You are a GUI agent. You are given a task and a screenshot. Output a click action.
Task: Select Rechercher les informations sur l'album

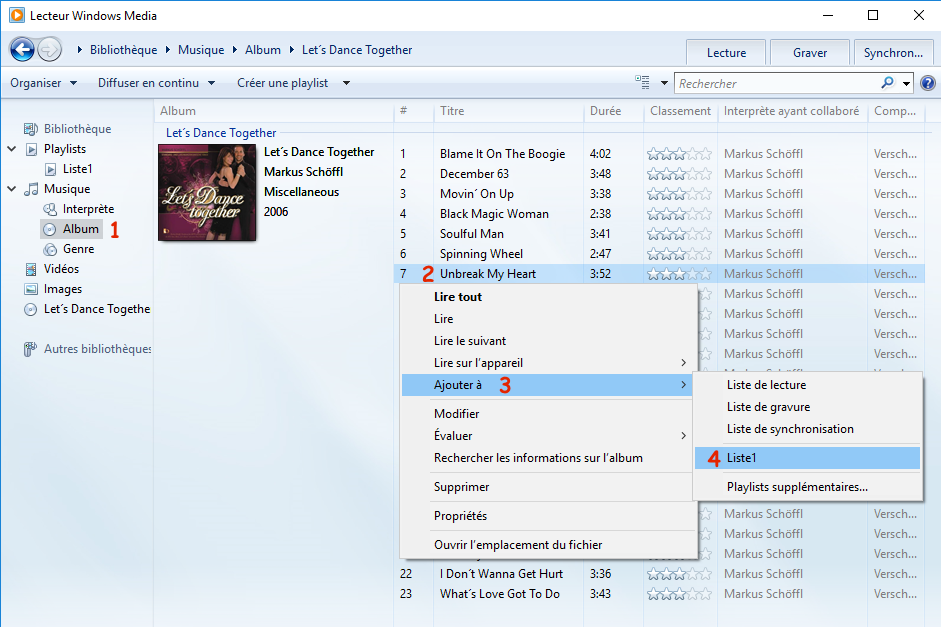click(538, 458)
